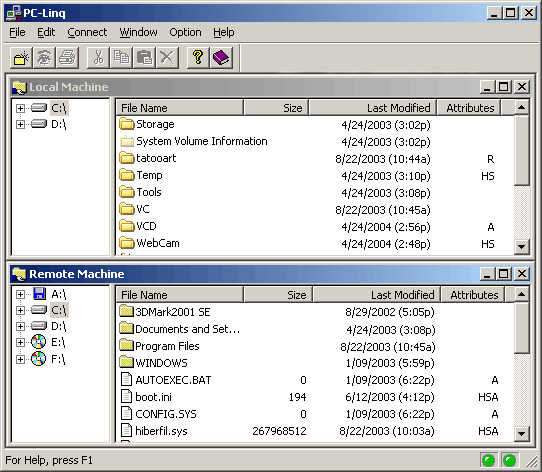Expand the Remote Machine F:\ disc node
Image resolution: width=542 pixels, height=472 pixels.
click(20, 359)
